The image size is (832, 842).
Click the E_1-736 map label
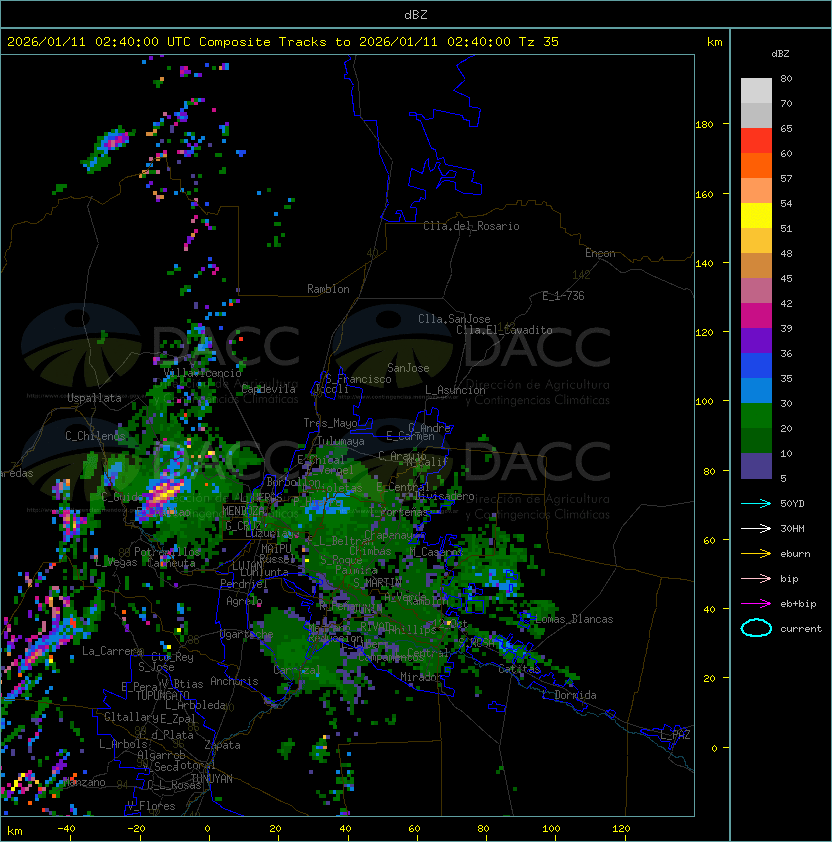tap(563, 296)
